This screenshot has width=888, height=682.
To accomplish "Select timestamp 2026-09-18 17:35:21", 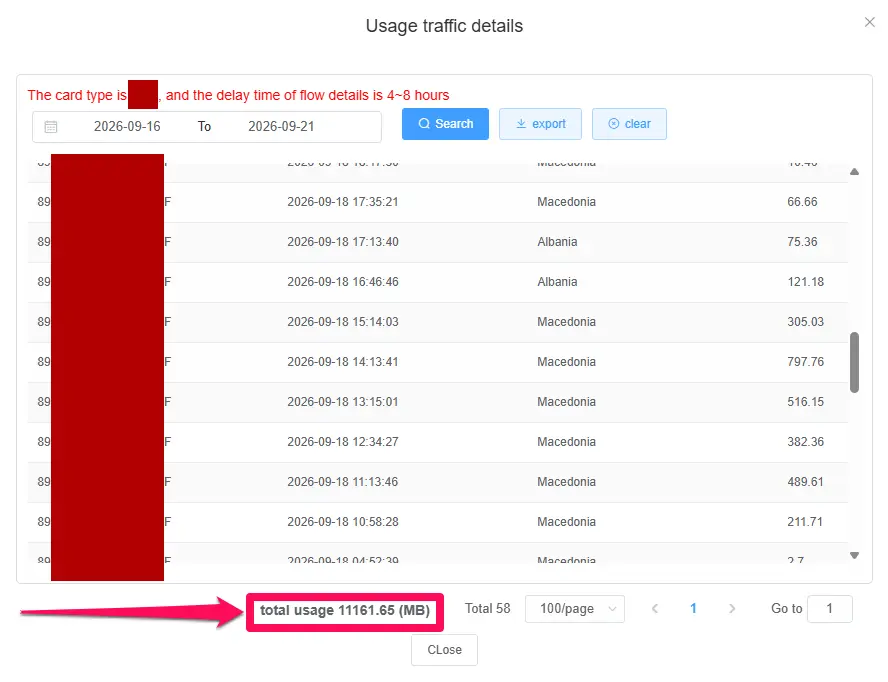I will click(x=343, y=202).
